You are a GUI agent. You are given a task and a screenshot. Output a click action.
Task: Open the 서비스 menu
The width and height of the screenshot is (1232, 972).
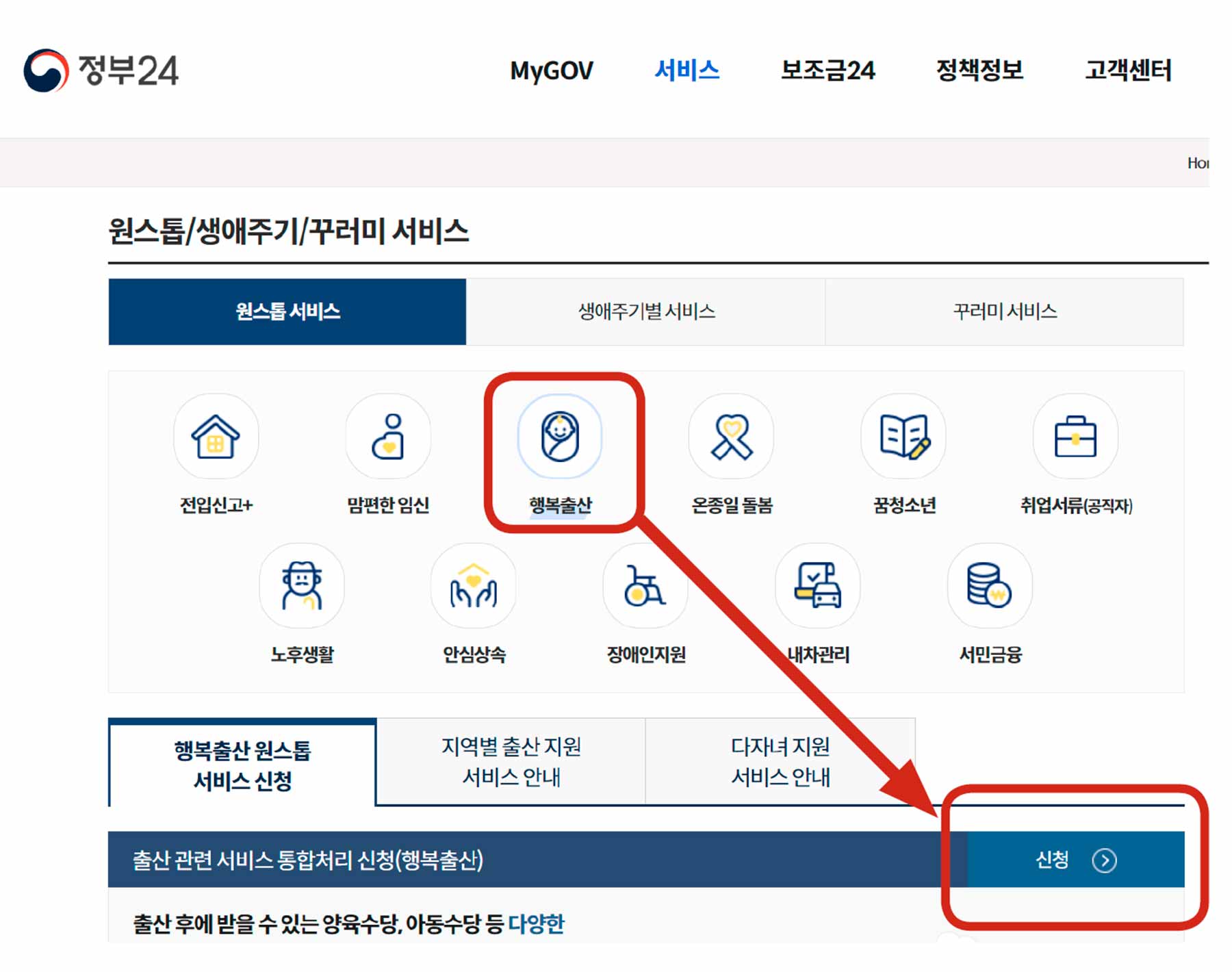coord(687,71)
